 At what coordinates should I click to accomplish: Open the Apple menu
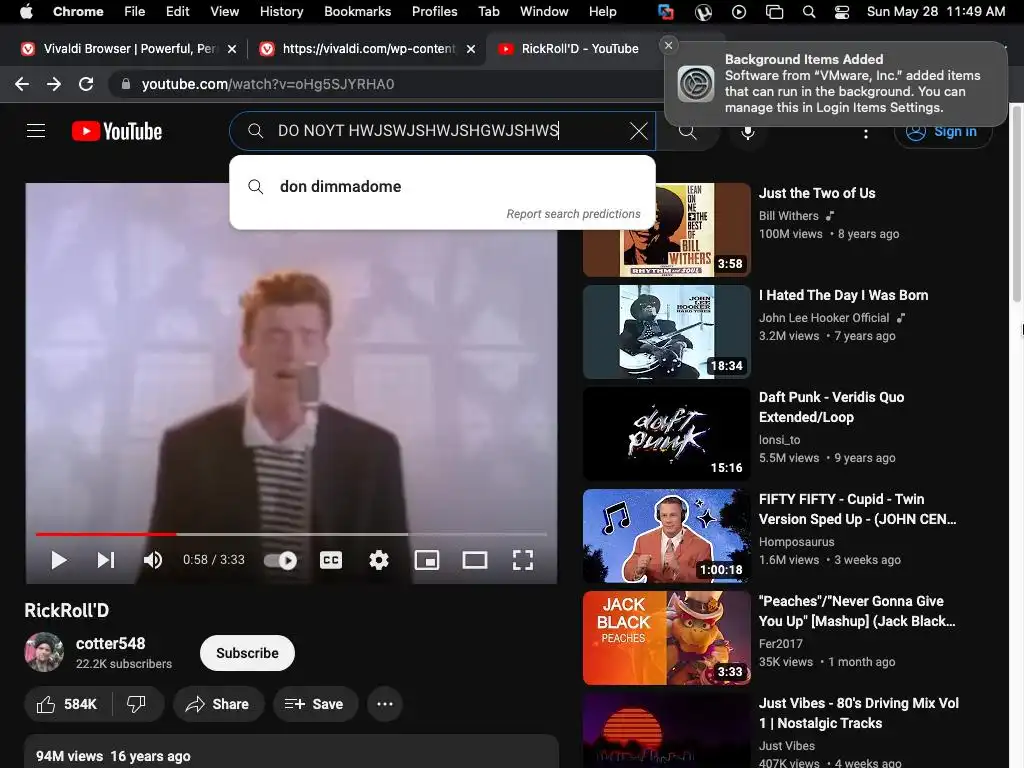click(x=26, y=12)
